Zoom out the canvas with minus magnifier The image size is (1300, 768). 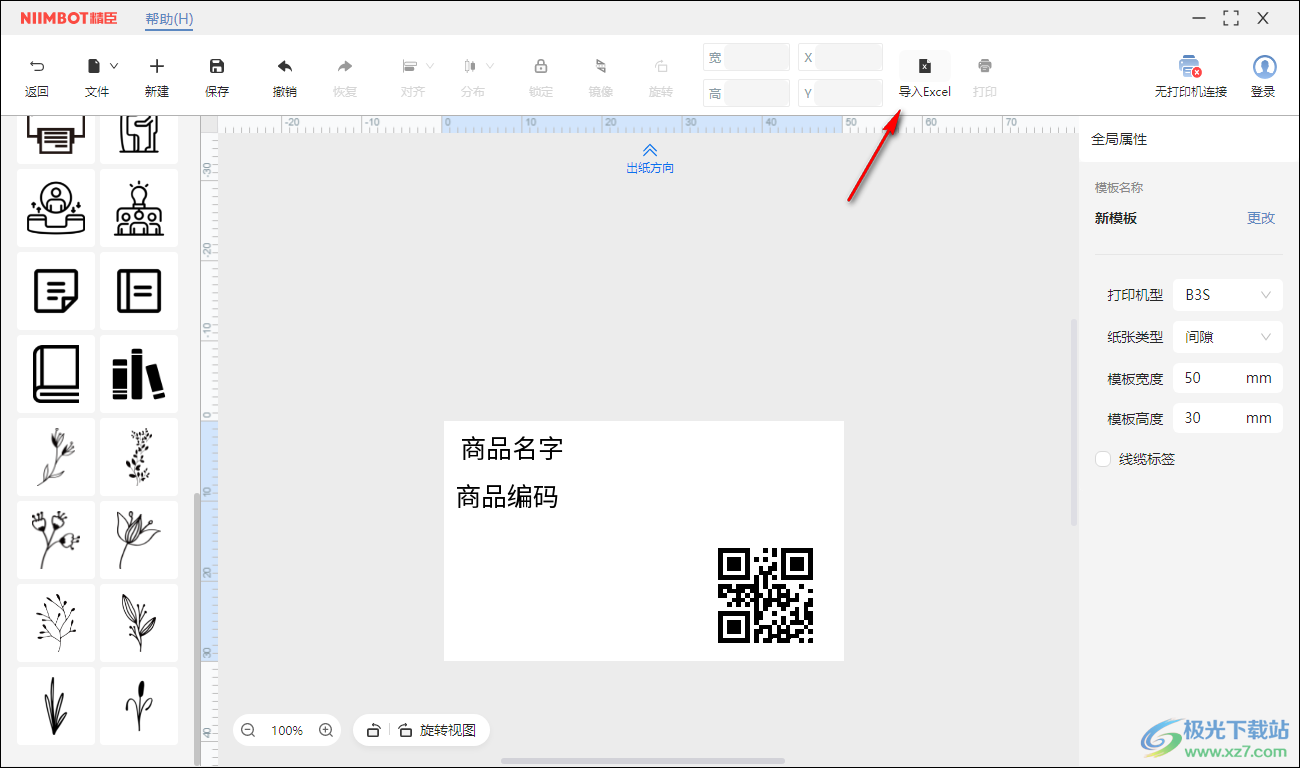point(248,731)
